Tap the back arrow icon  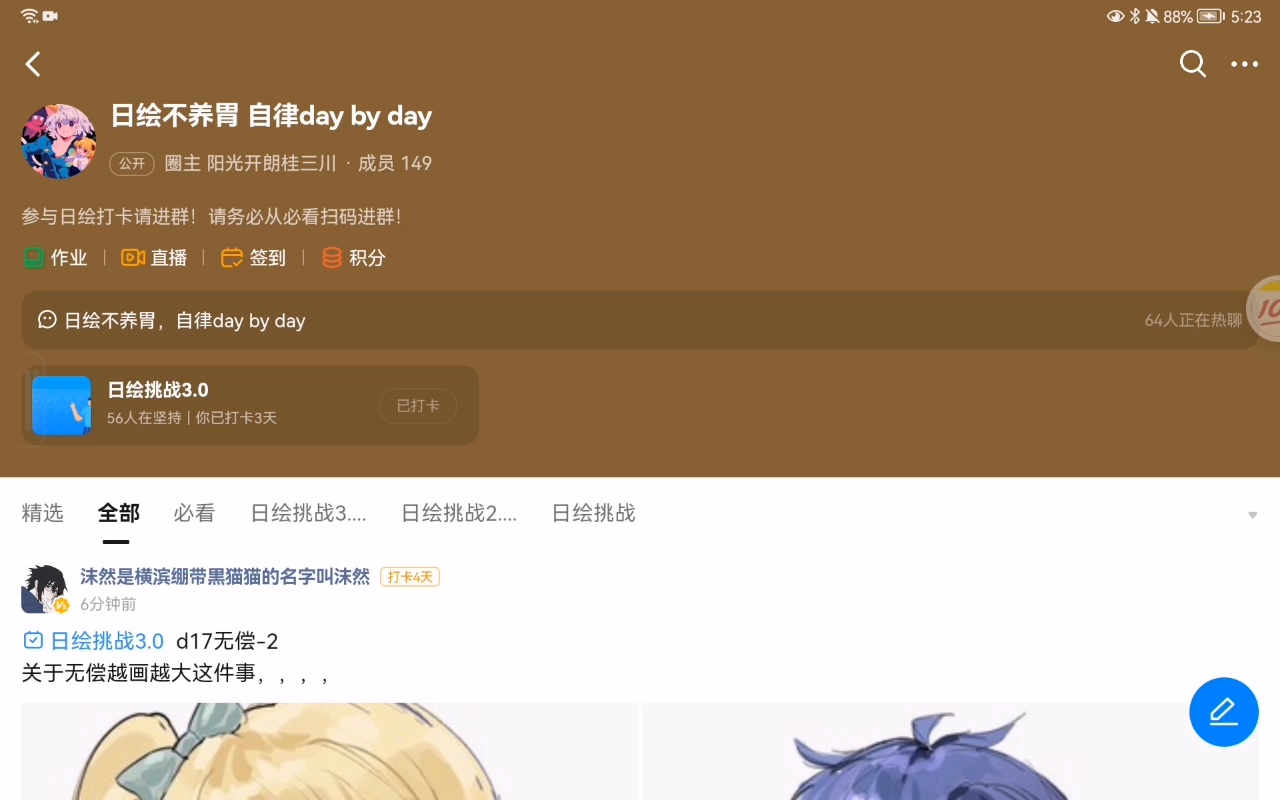click(x=33, y=65)
